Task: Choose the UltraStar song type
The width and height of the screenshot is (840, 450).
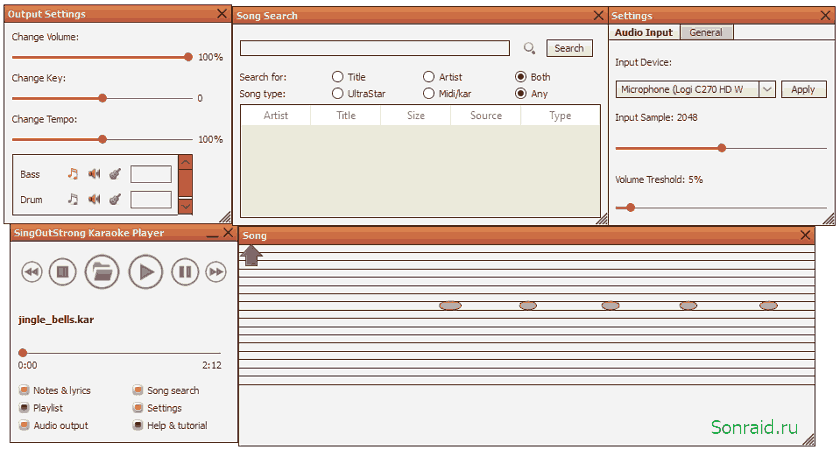Action: coord(338,93)
